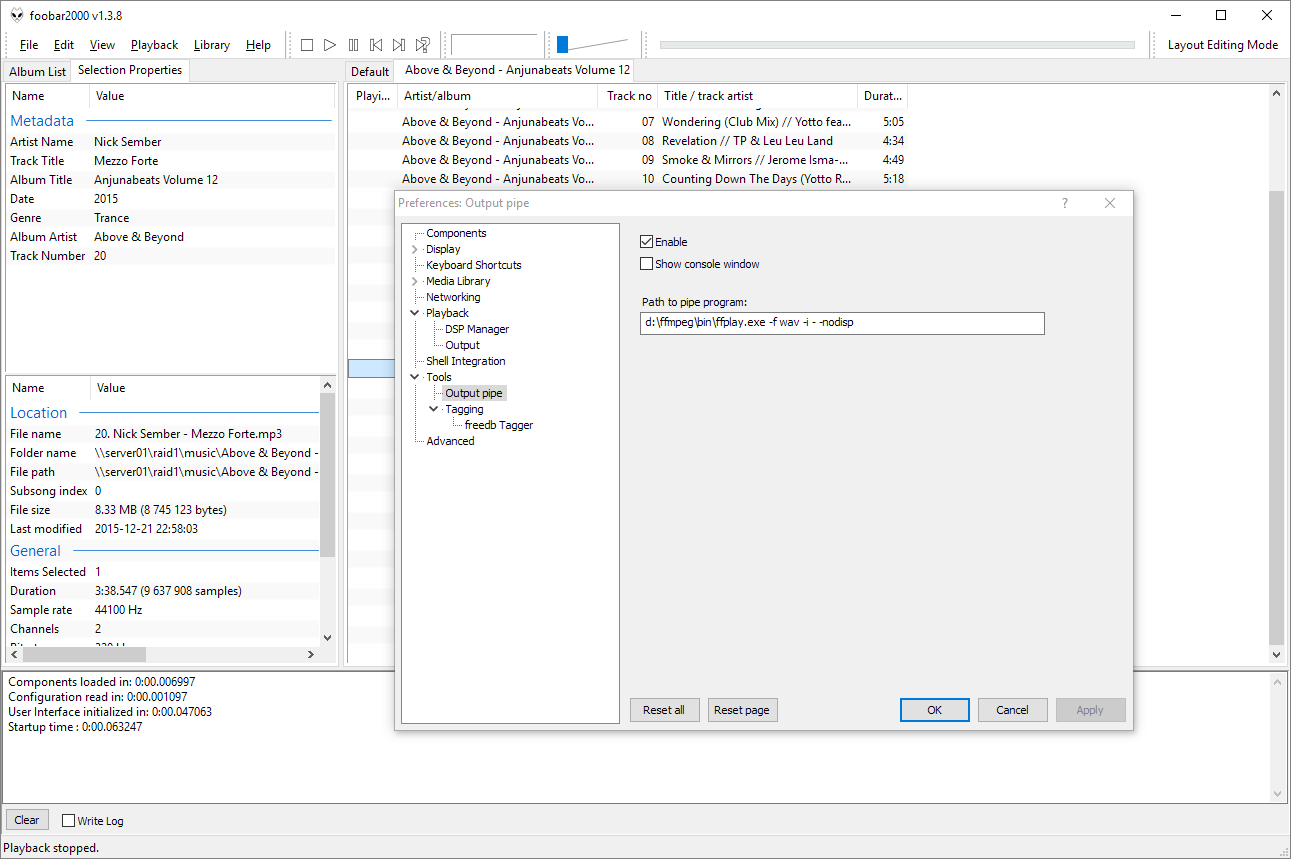Click Cancel in the Preferences dialog

1012,710
